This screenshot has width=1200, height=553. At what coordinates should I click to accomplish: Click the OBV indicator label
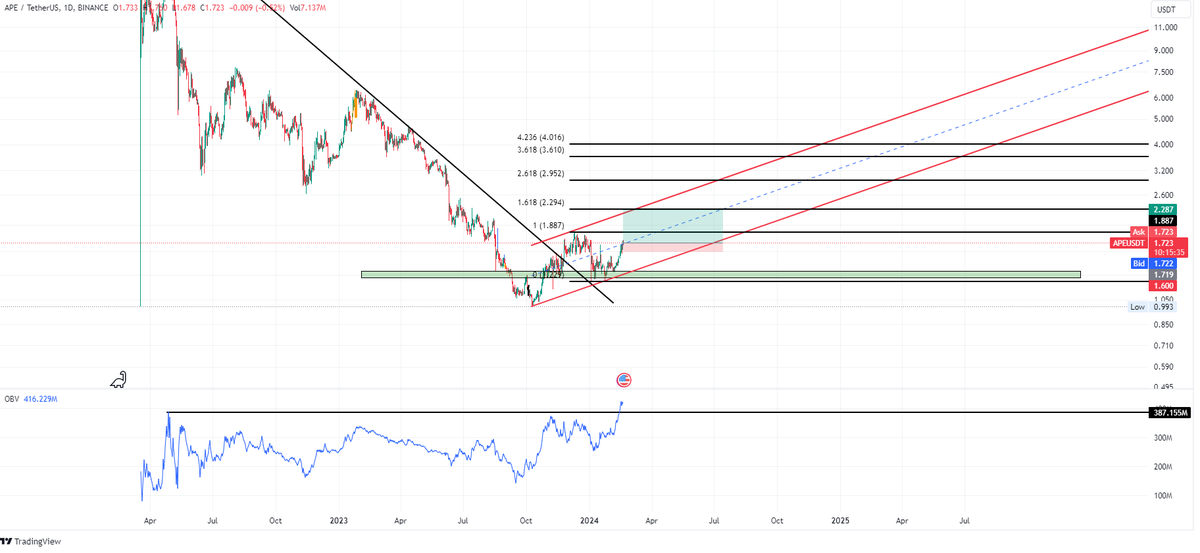[10, 398]
